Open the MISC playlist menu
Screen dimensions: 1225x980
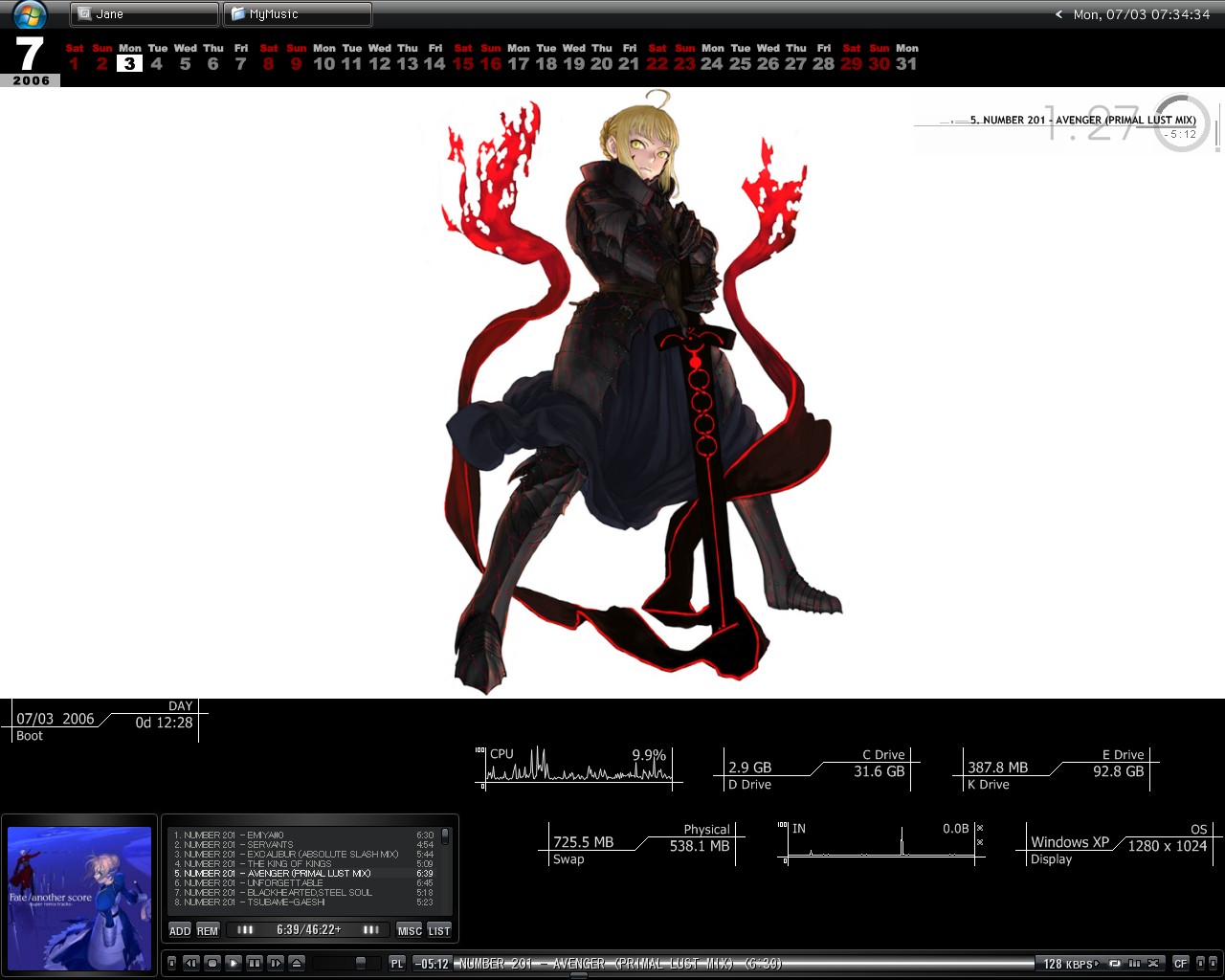click(410, 930)
